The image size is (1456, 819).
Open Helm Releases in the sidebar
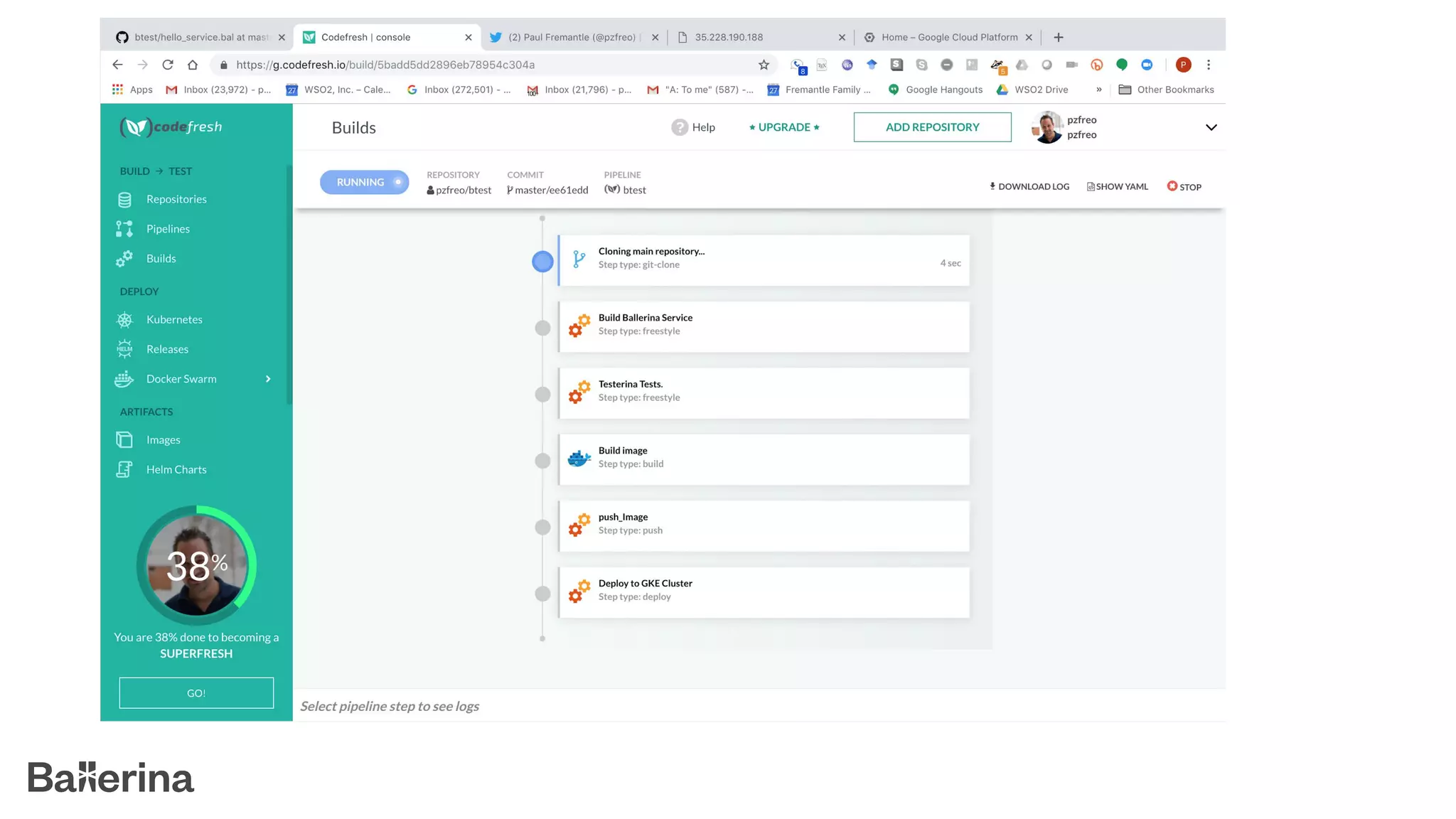click(x=167, y=349)
